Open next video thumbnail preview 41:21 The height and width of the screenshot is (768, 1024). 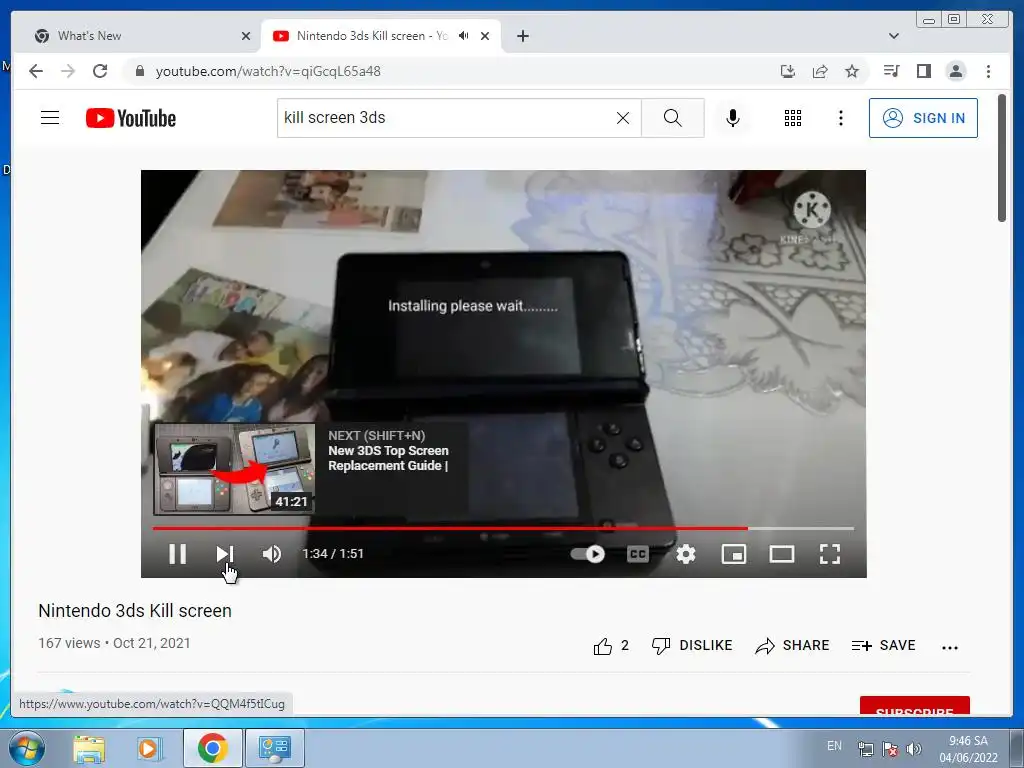[234, 469]
